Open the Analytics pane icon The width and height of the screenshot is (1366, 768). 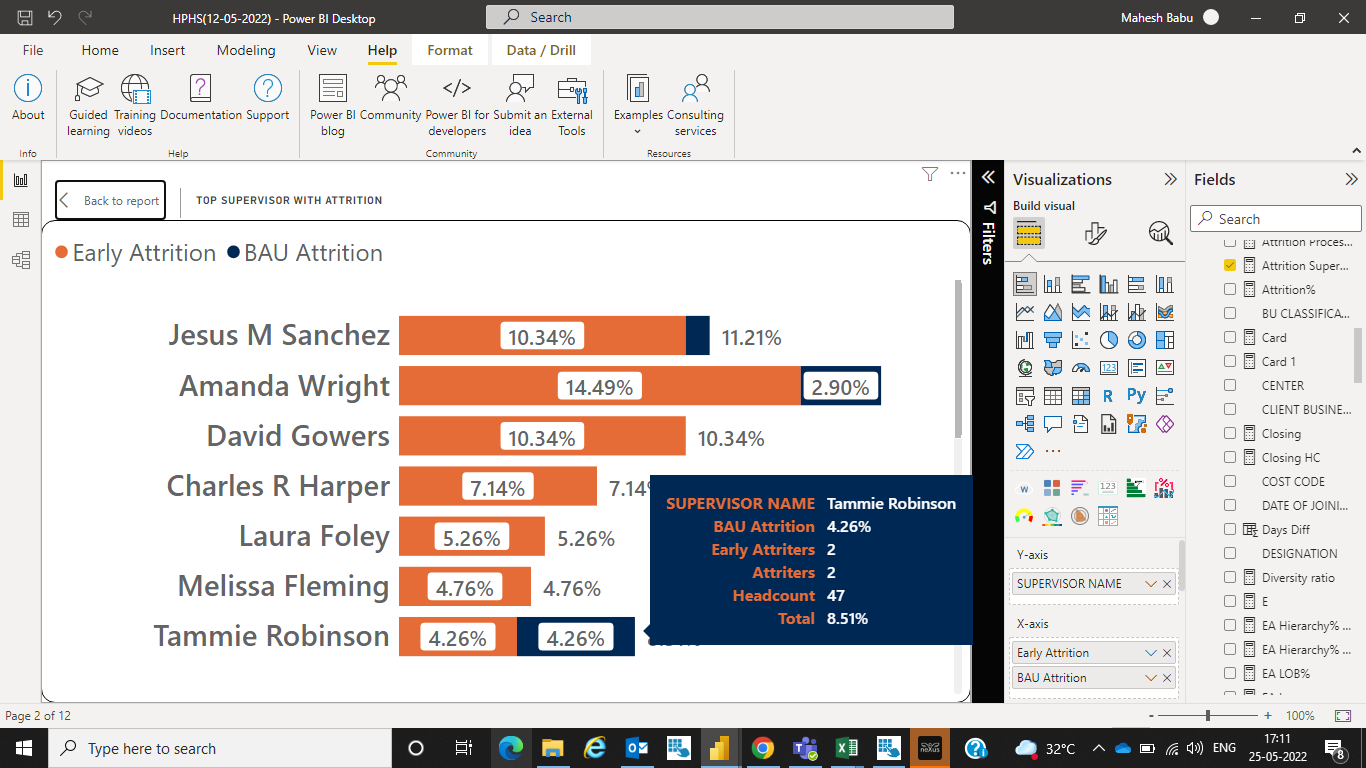coord(1160,234)
